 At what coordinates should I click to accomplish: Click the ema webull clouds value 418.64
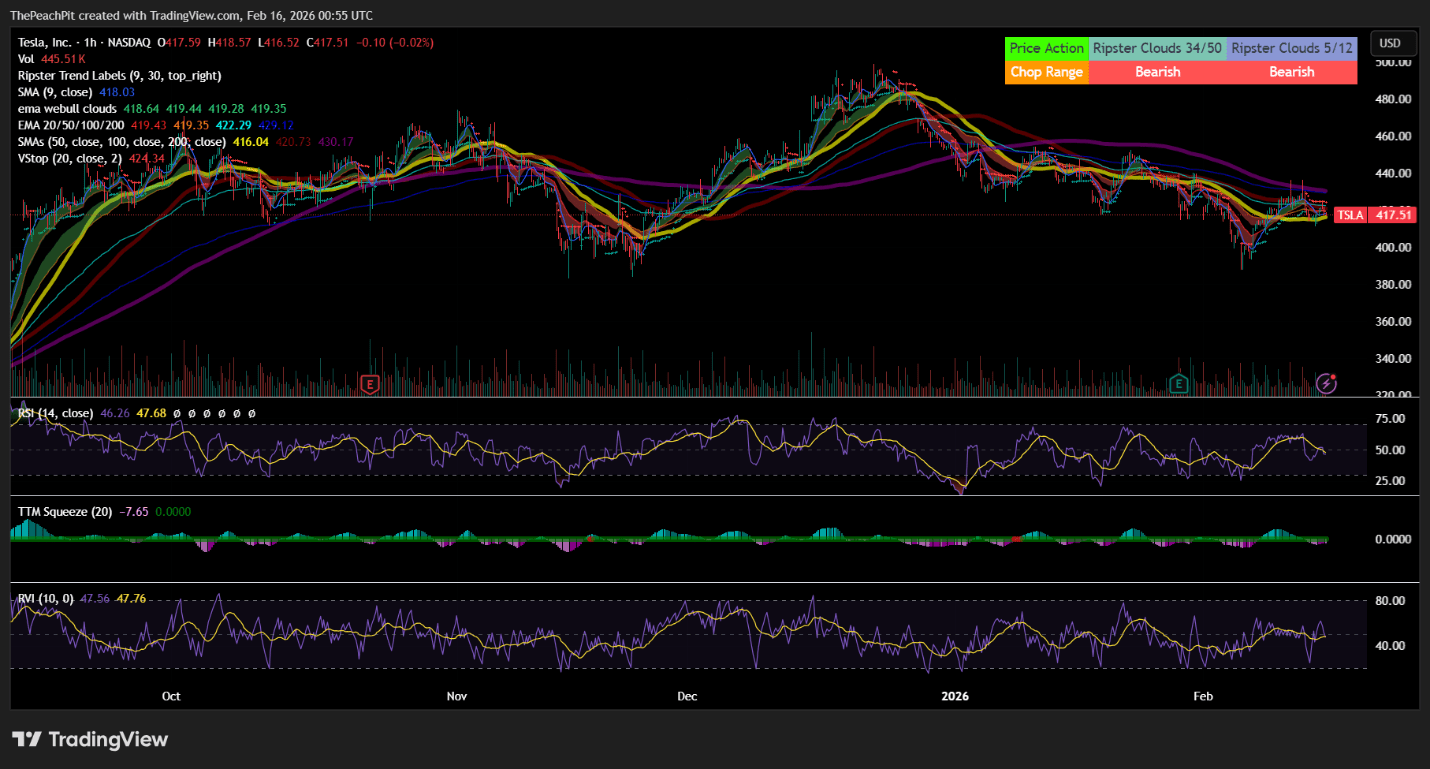pyautogui.click(x=139, y=109)
